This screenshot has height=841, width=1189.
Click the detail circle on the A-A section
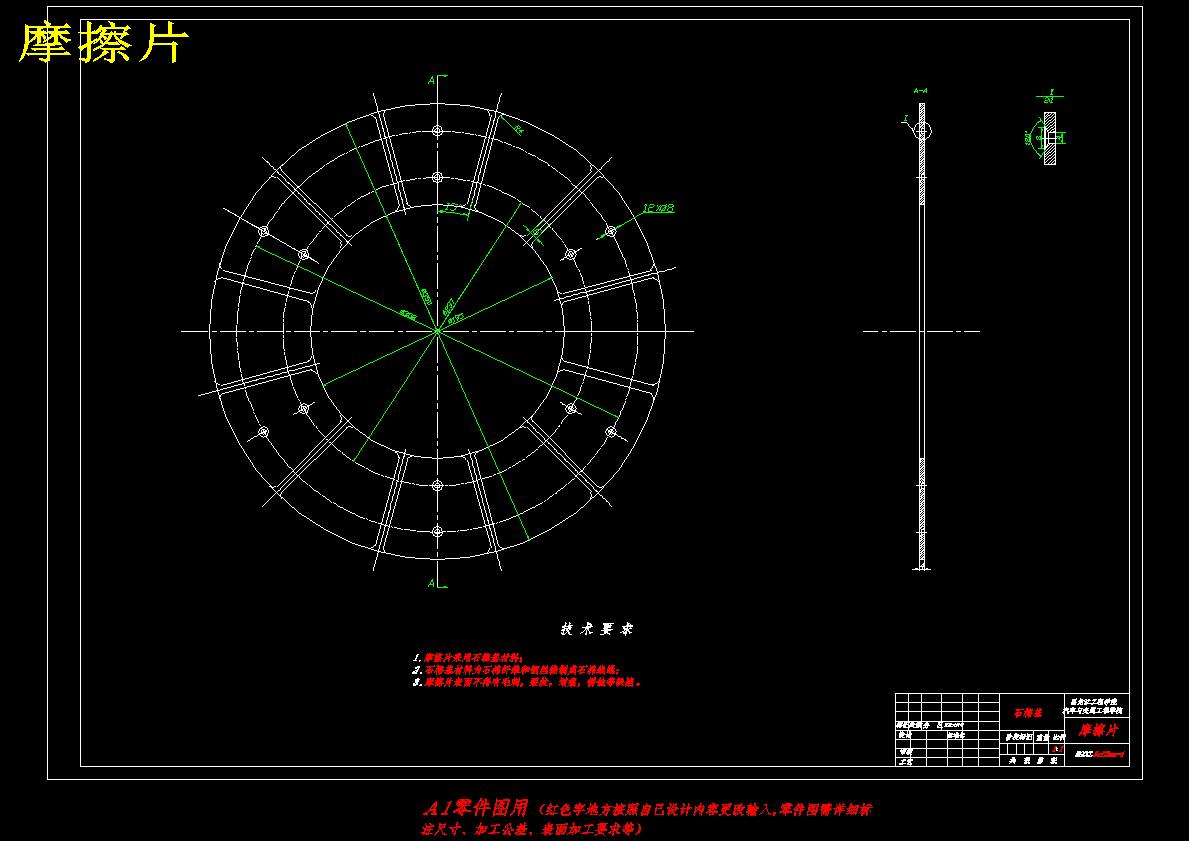coord(922,130)
